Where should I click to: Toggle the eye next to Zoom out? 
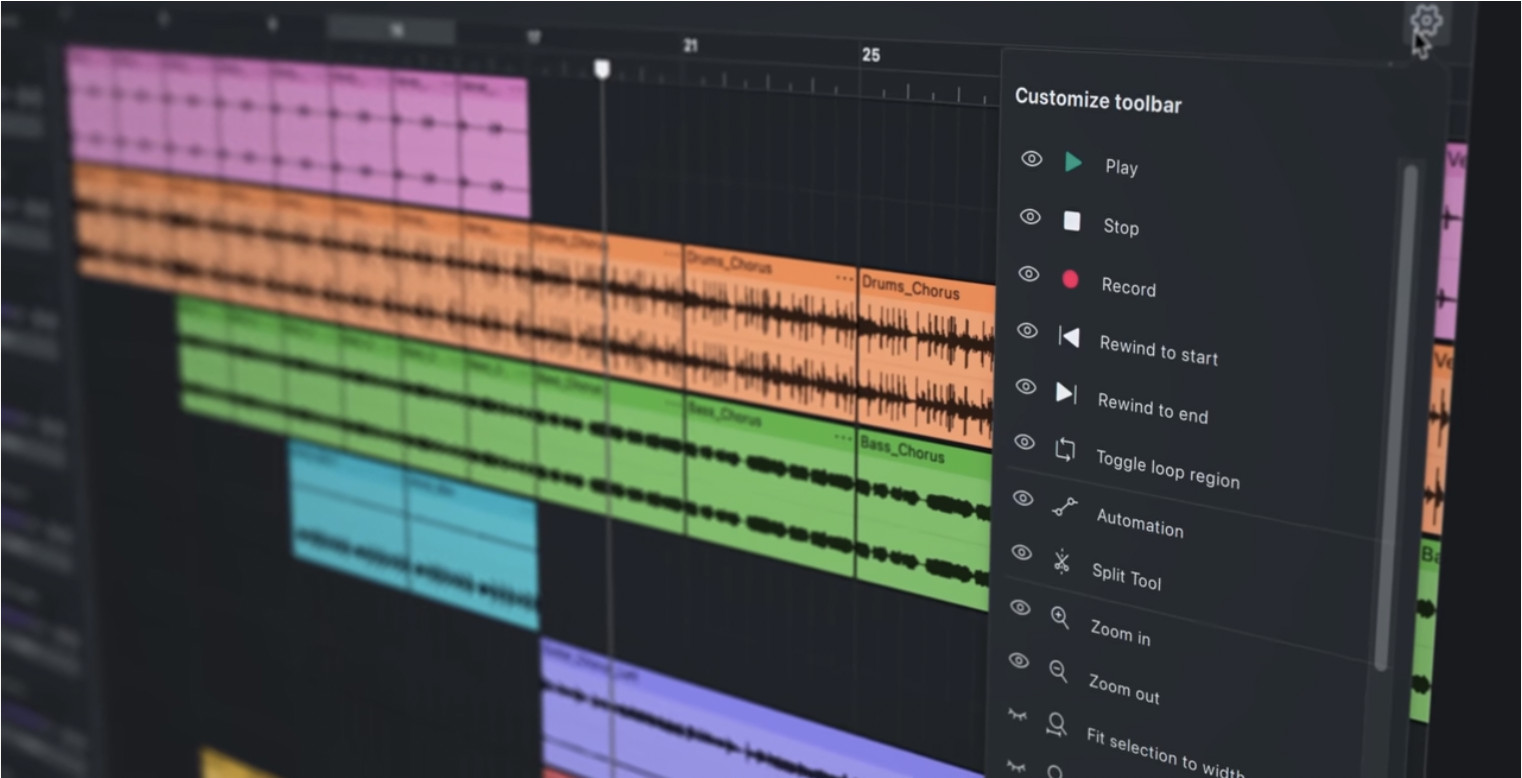tap(1018, 660)
